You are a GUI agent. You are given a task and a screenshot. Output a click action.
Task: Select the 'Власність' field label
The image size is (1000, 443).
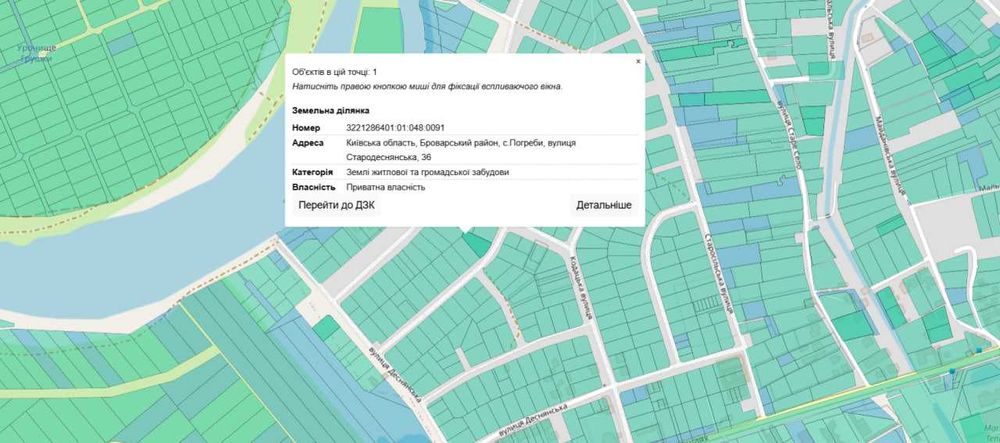pyautogui.click(x=314, y=187)
